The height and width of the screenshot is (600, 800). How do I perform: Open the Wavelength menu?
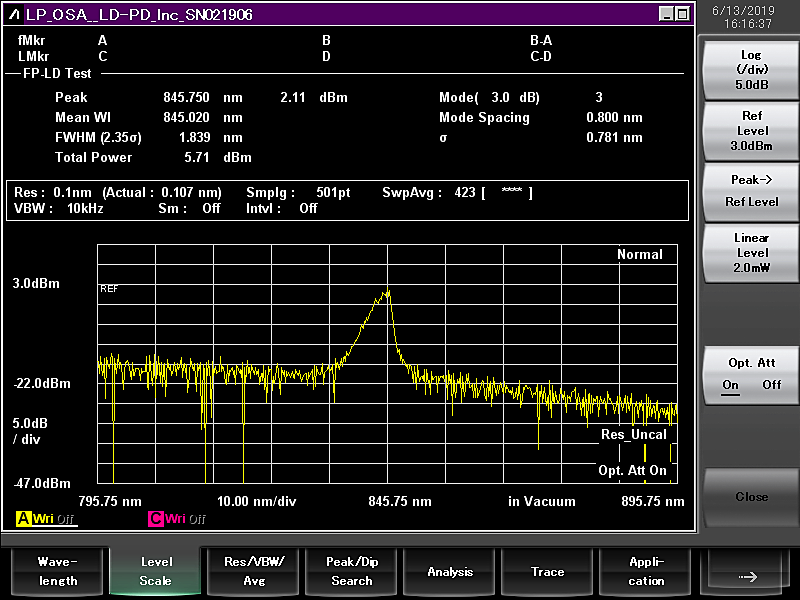pos(56,571)
